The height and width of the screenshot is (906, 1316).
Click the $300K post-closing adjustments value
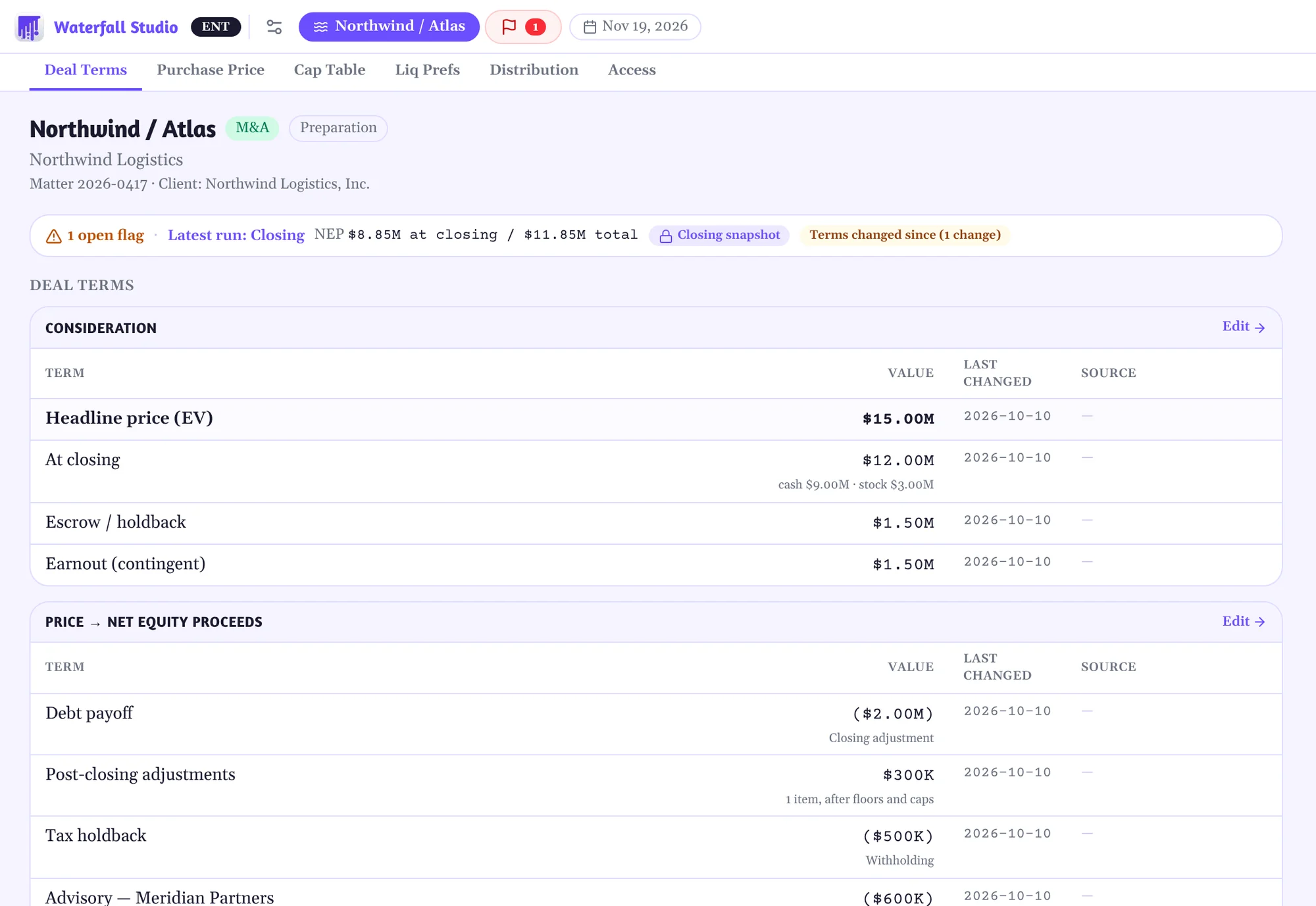(x=909, y=775)
